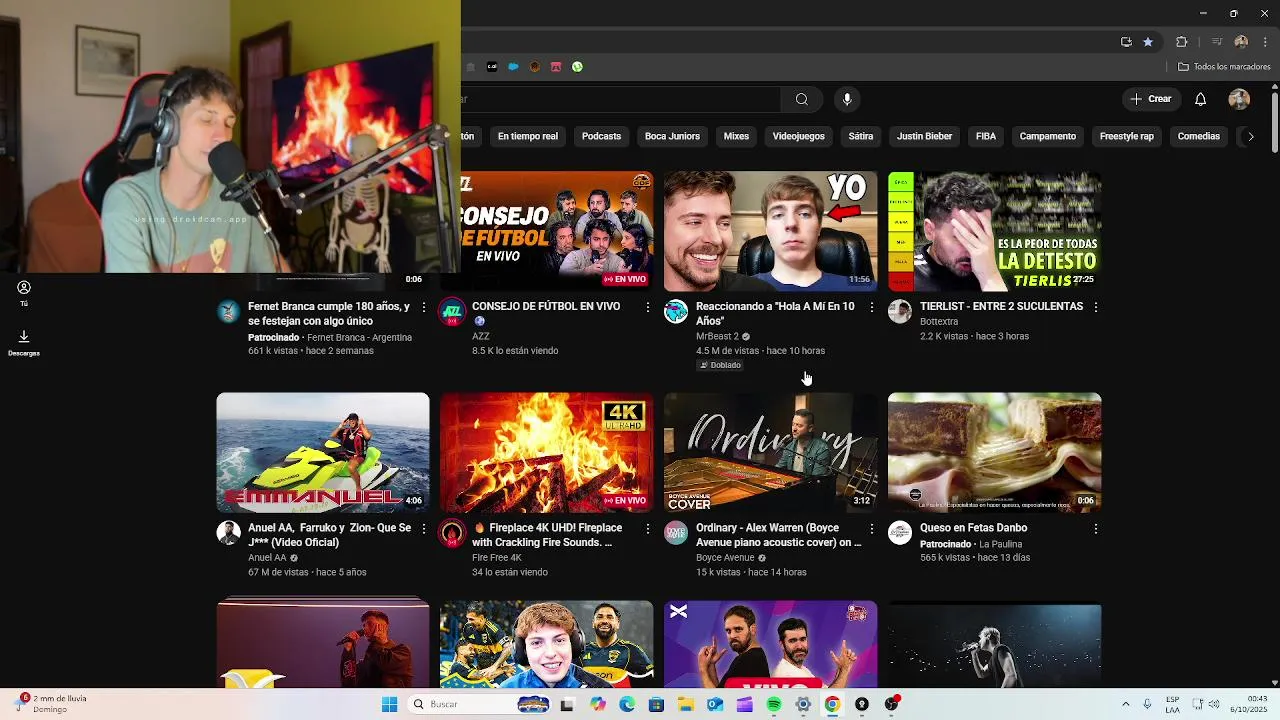Open the MrBeast 2 channel avatar
This screenshot has width=1280, height=720.
676,311
